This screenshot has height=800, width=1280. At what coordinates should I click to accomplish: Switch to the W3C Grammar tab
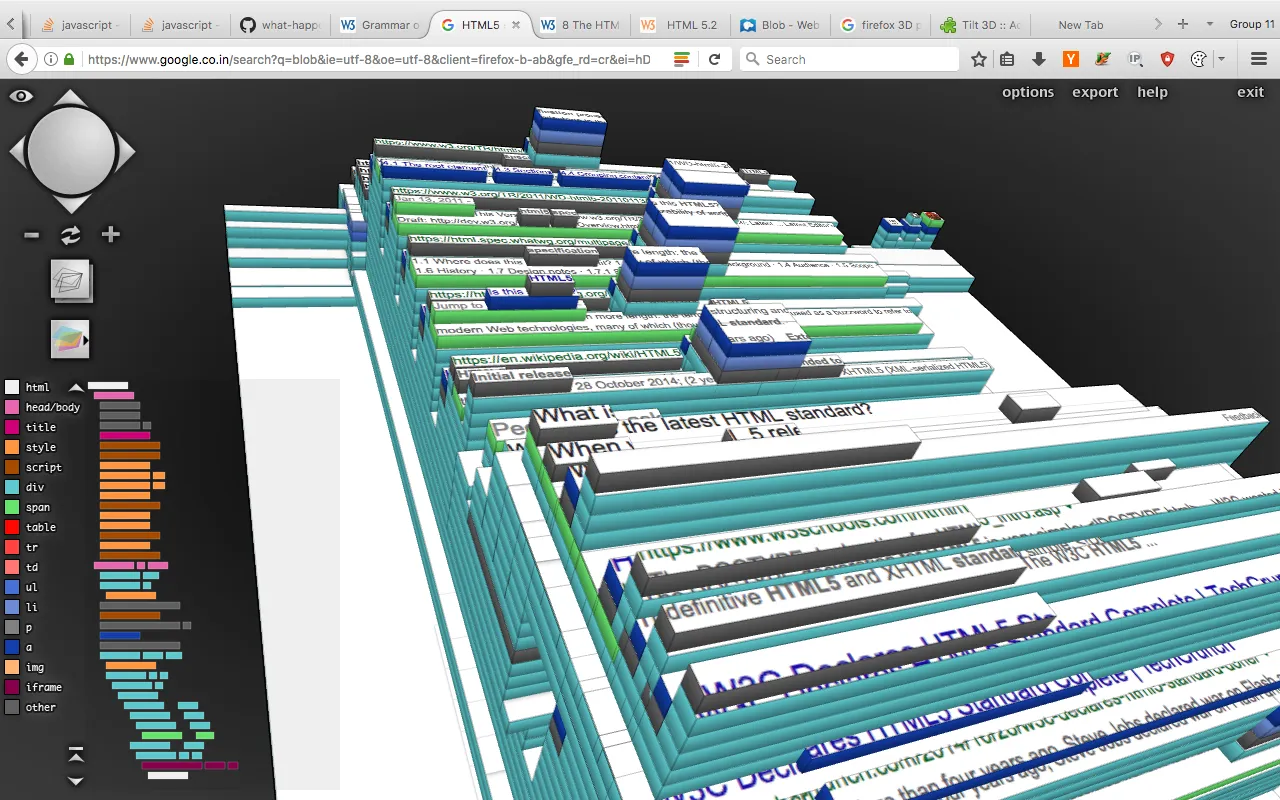(380, 25)
